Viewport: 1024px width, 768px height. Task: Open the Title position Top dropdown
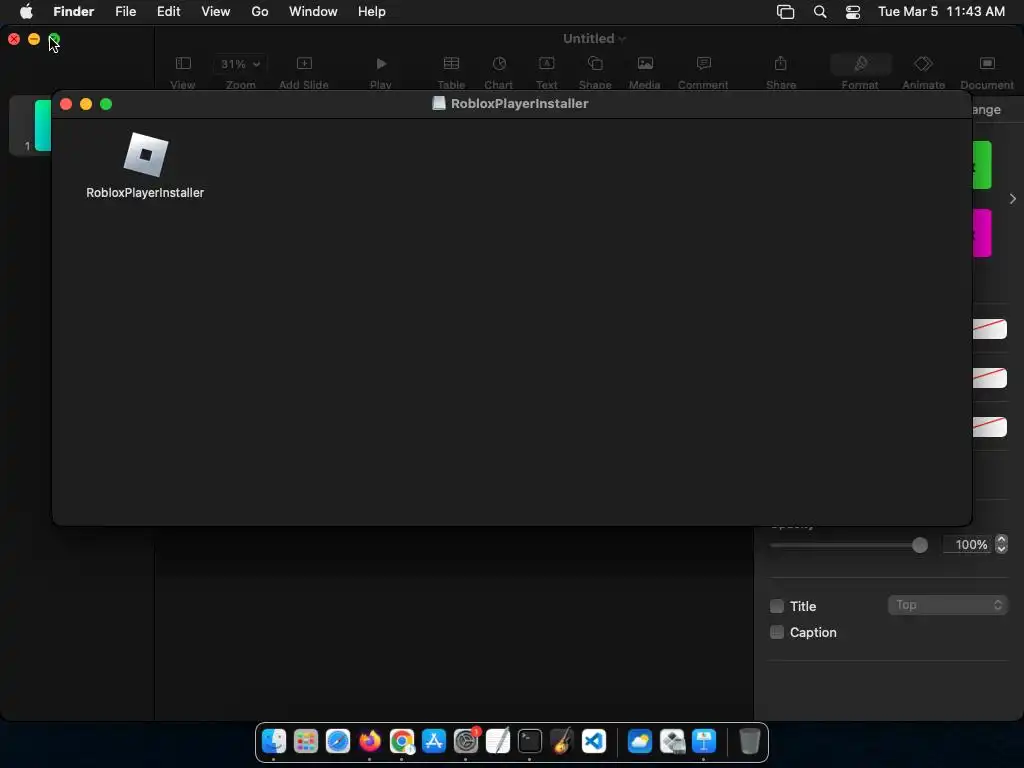(948, 605)
